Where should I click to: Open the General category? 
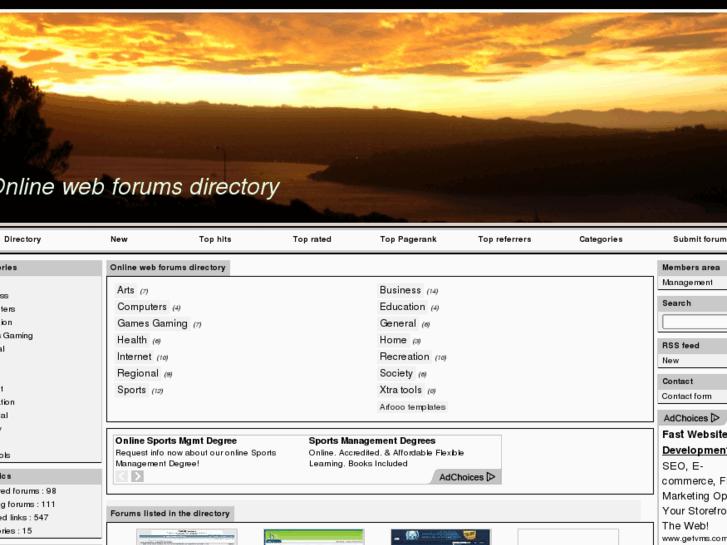[x=398, y=324]
